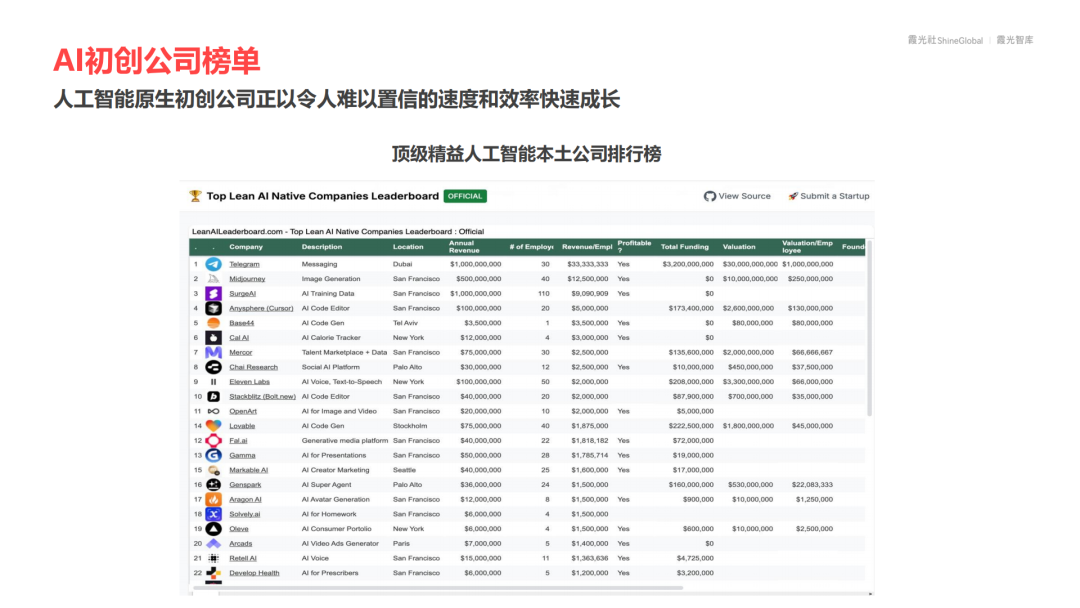Click the Description column header

[322, 247]
